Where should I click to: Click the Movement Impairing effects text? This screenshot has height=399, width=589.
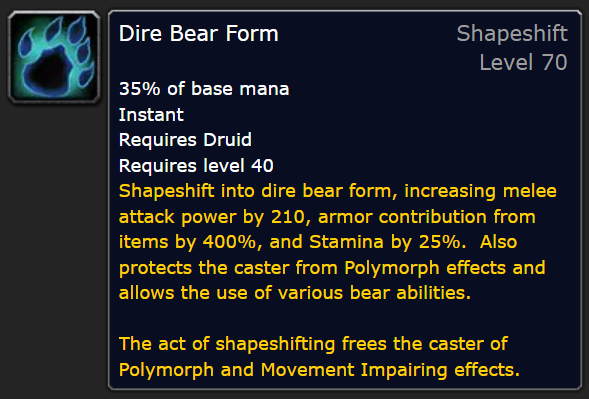tap(390, 370)
